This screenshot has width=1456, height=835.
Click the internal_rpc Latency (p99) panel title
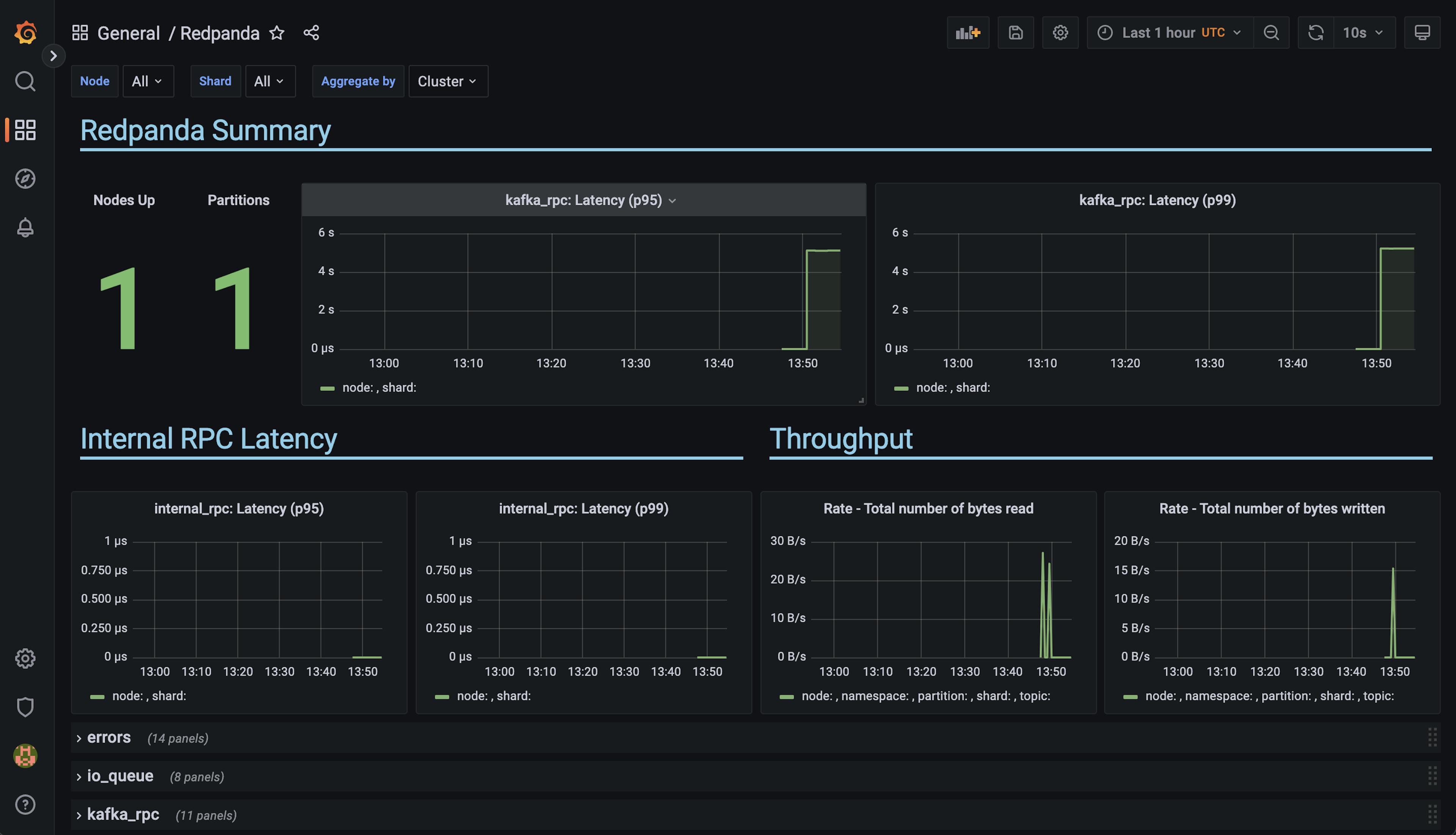(x=583, y=508)
